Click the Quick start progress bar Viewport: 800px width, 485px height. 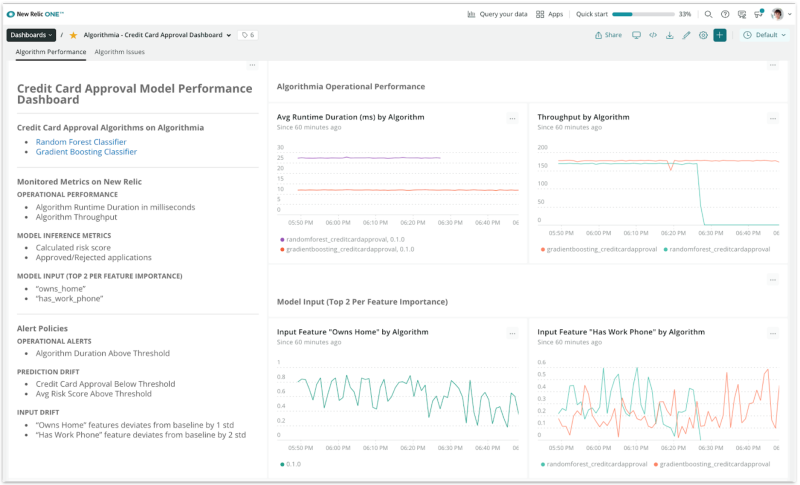pyautogui.click(x=643, y=14)
